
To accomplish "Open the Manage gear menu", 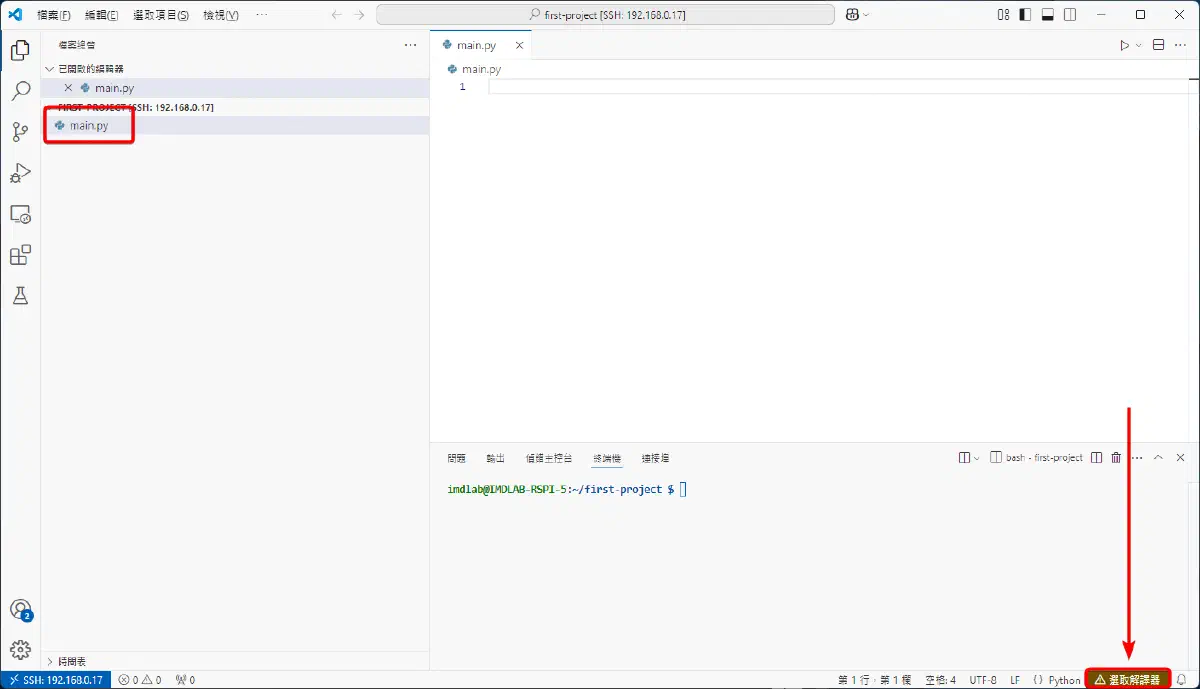I will 20,650.
